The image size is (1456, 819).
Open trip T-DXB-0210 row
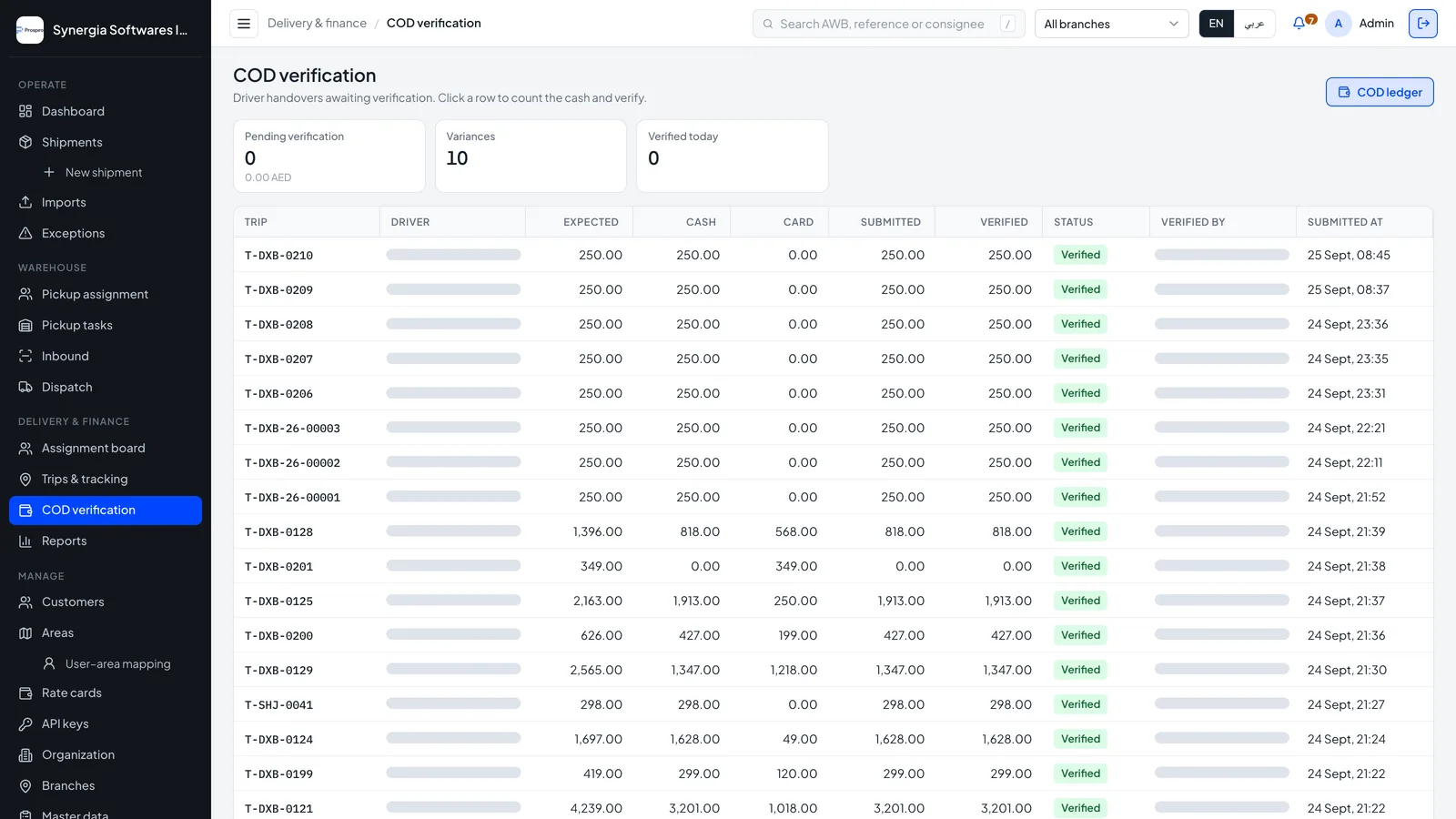[x=833, y=255]
